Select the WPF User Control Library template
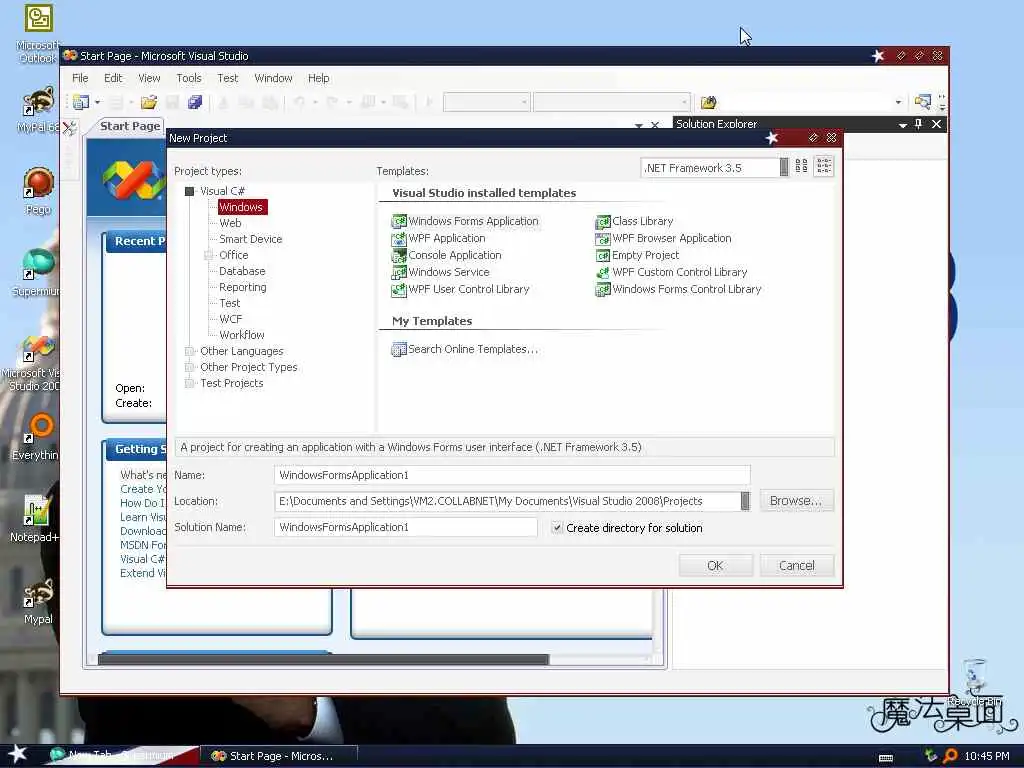 click(460, 289)
